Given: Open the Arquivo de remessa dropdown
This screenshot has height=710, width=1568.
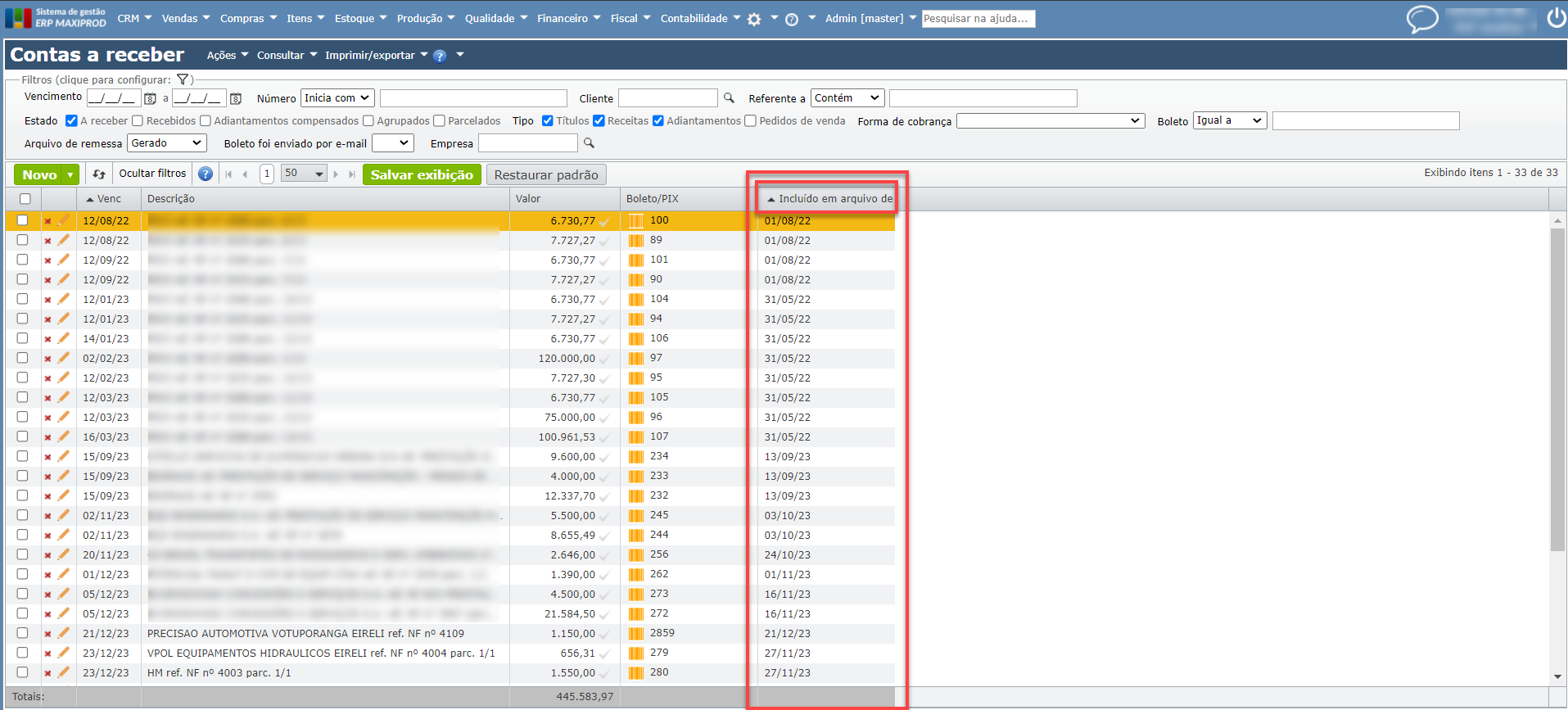Looking at the screenshot, I should coord(166,143).
